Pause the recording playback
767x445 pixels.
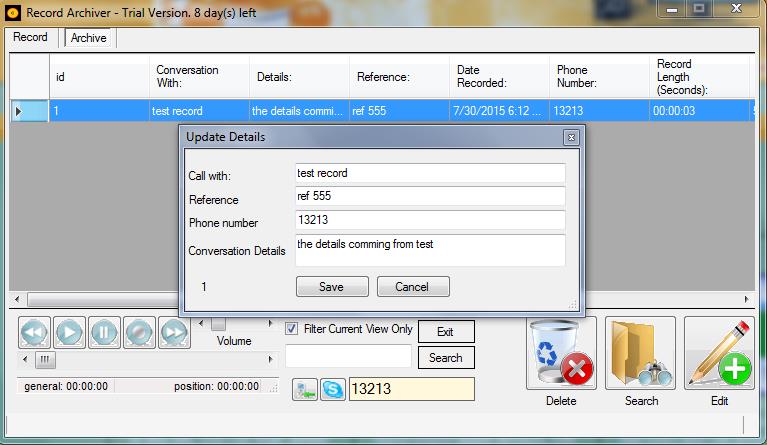click(x=104, y=332)
